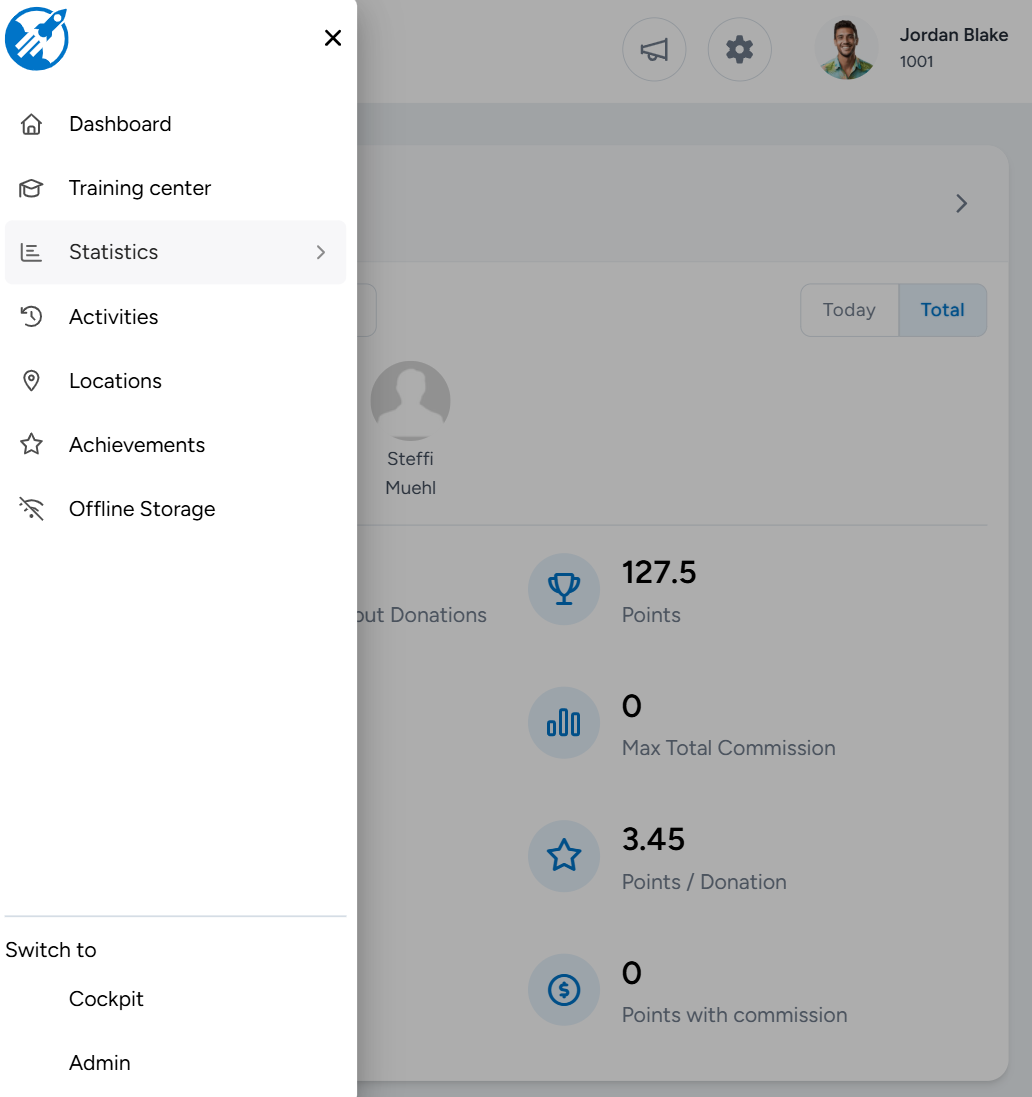Image resolution: width=1032 pixels, height=1097 pixels.
Task: Click the Statistics chart icon
Action: click(31, 252)
